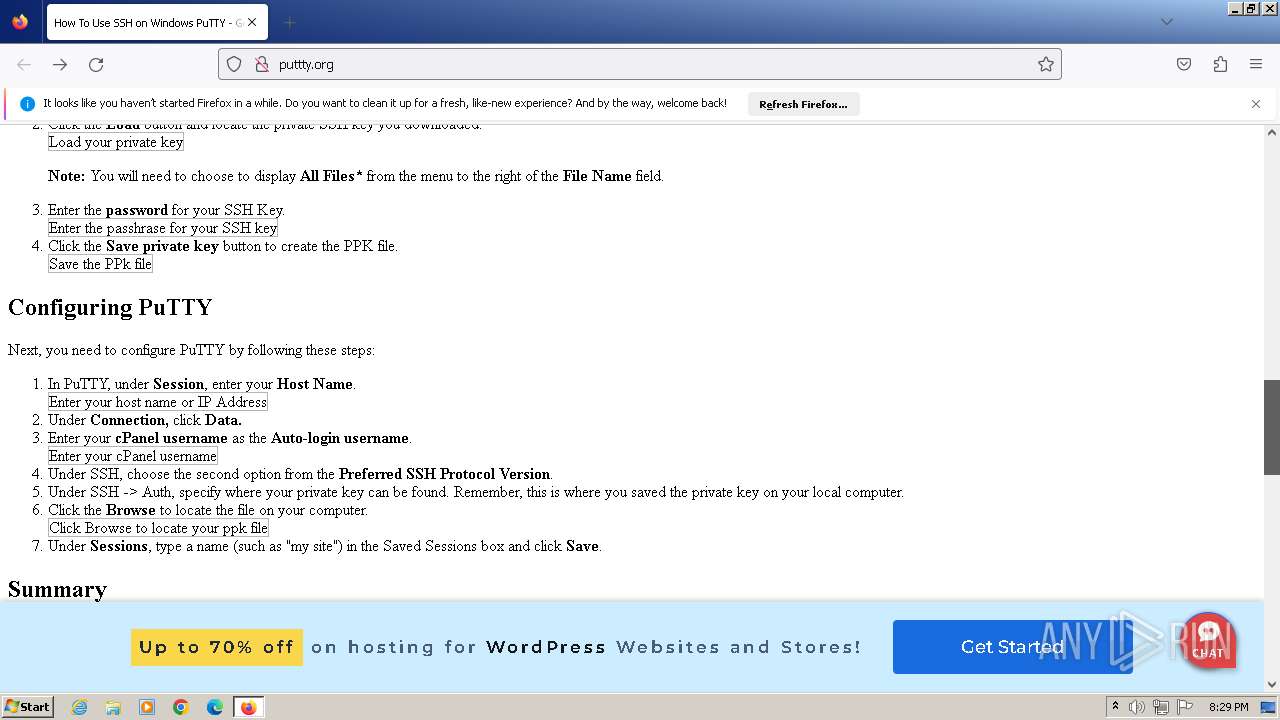Open the List all tabs dropdown arrow

pos(1166,22)
